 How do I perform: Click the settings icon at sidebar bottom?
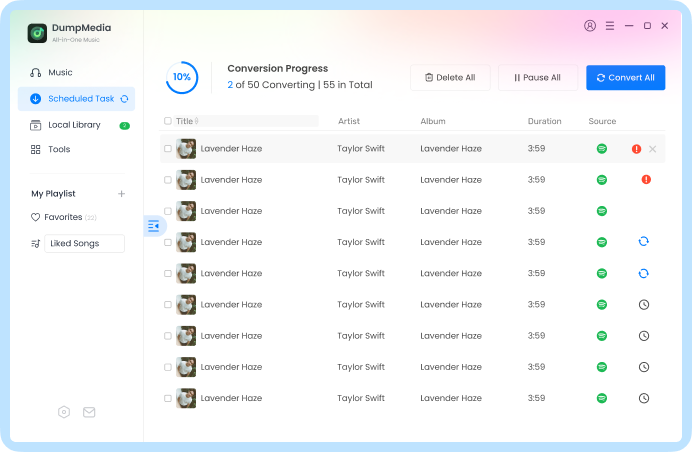tap(64, 412)
